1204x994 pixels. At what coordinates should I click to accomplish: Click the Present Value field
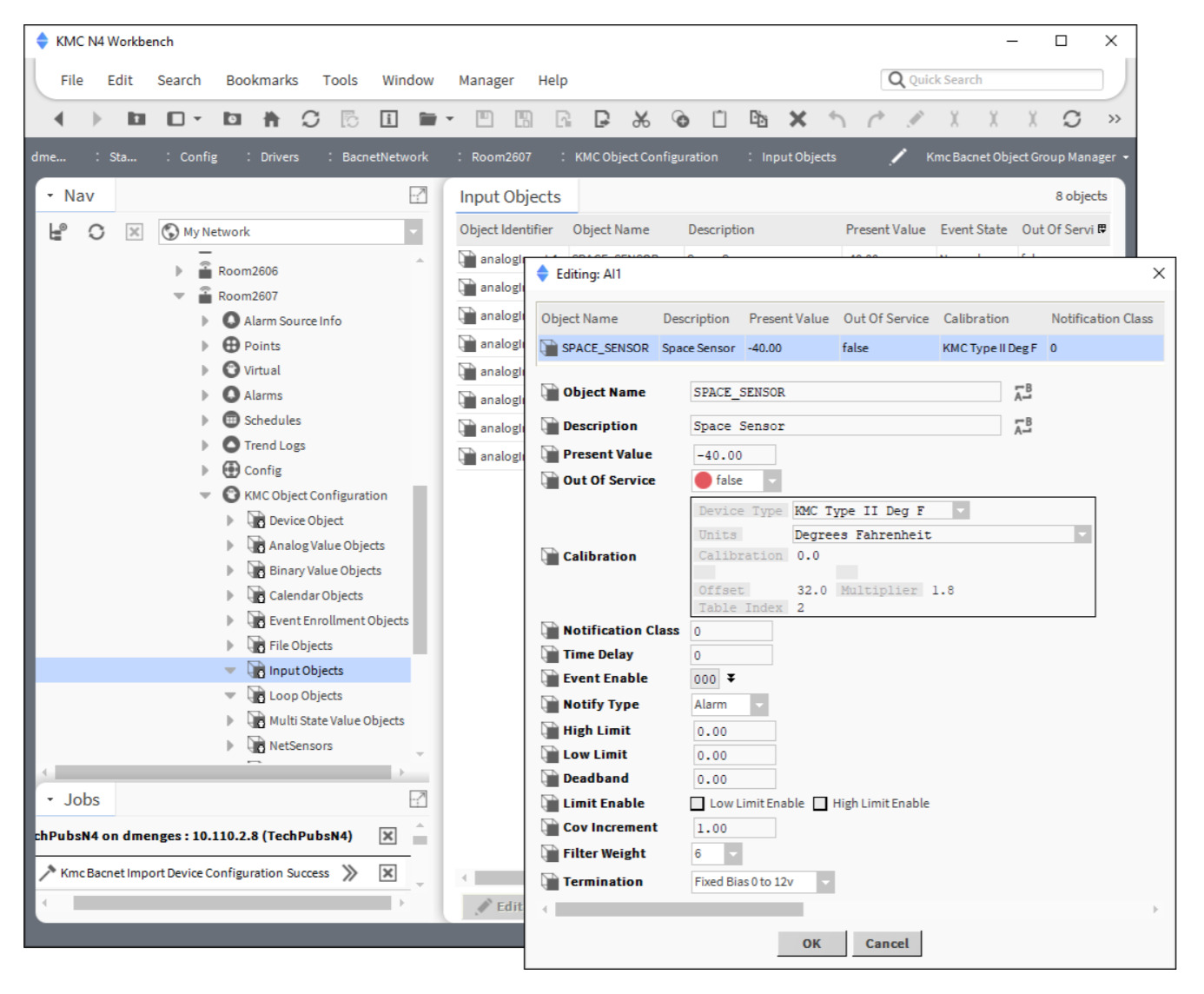(734, 455)
